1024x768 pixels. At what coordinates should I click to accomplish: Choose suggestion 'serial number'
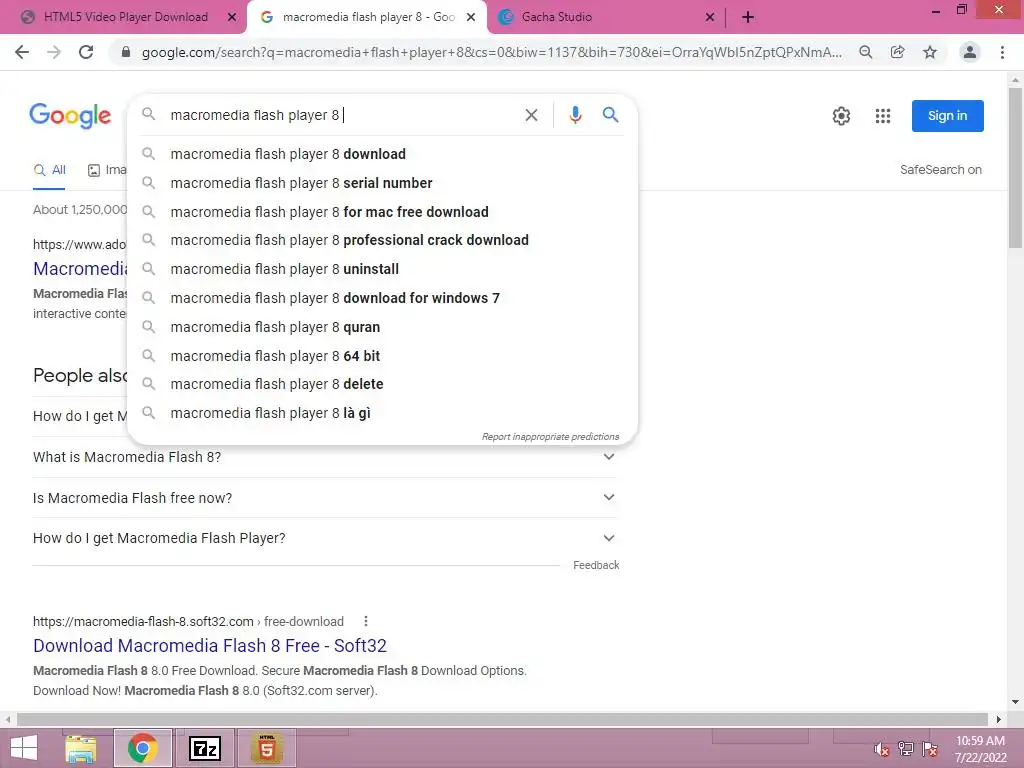382,183
